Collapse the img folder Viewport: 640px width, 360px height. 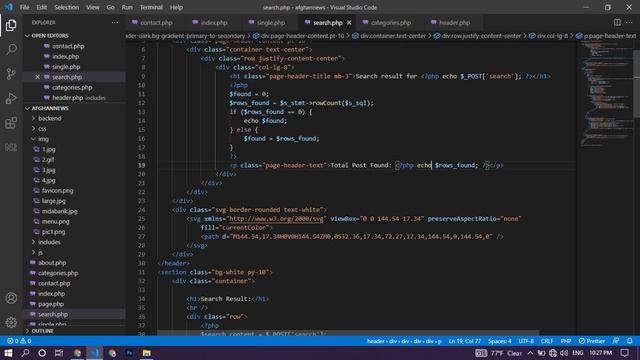click(43, 139)
